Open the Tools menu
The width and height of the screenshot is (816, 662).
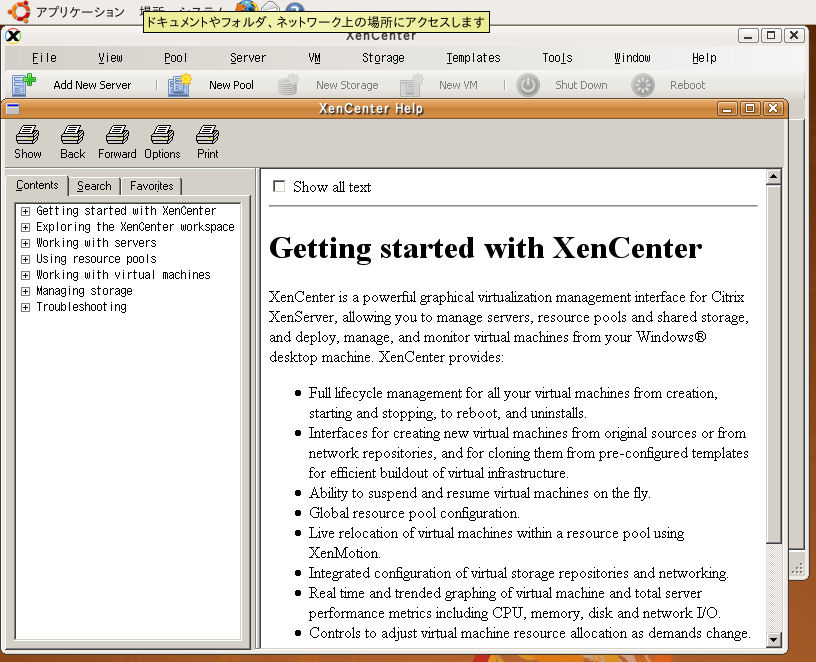(557, 58)
